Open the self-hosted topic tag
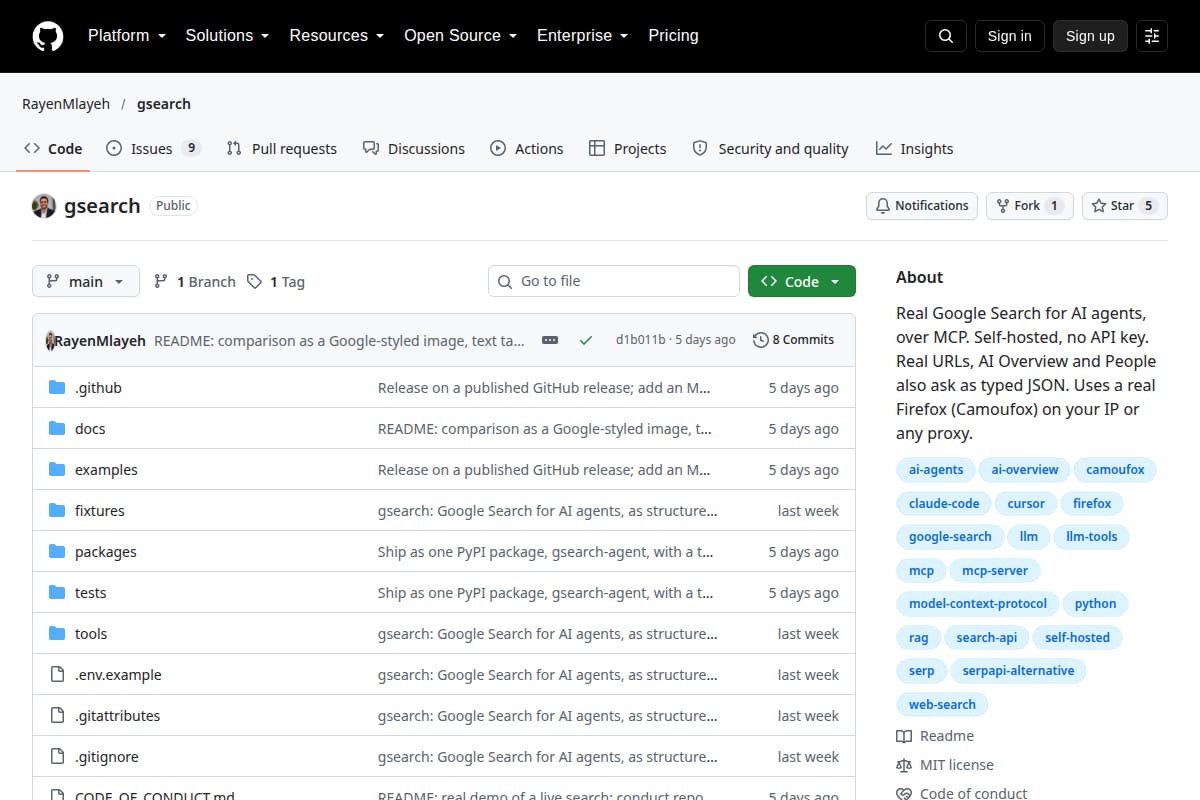Screen dimensions: 1200x800 click(1077, 637)
